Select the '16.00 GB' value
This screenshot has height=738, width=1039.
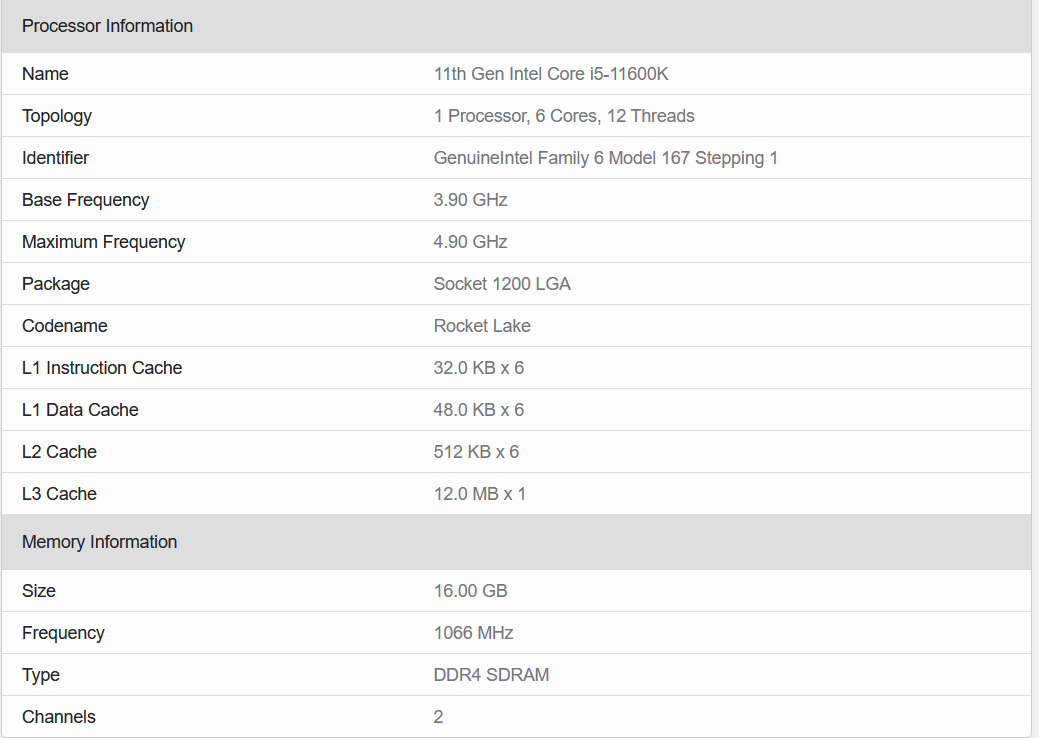click(x=470, y=590)
